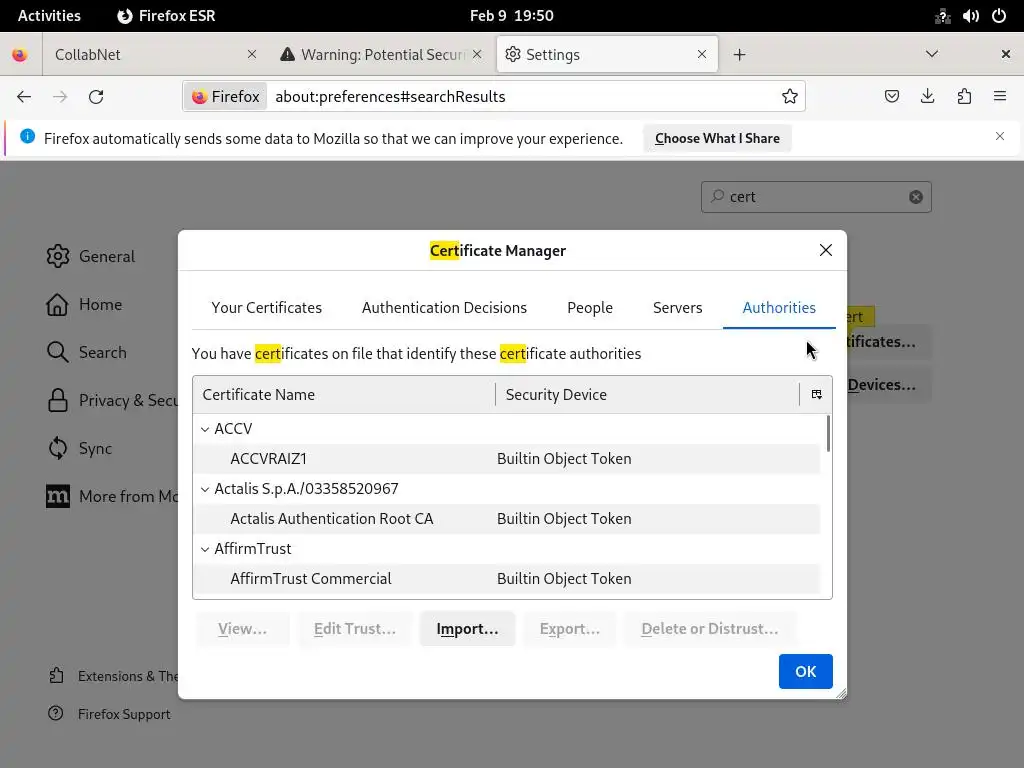1024x768 pixels.
Task: Sort by Certificate Name column header
Action: [x=344, y=394]
